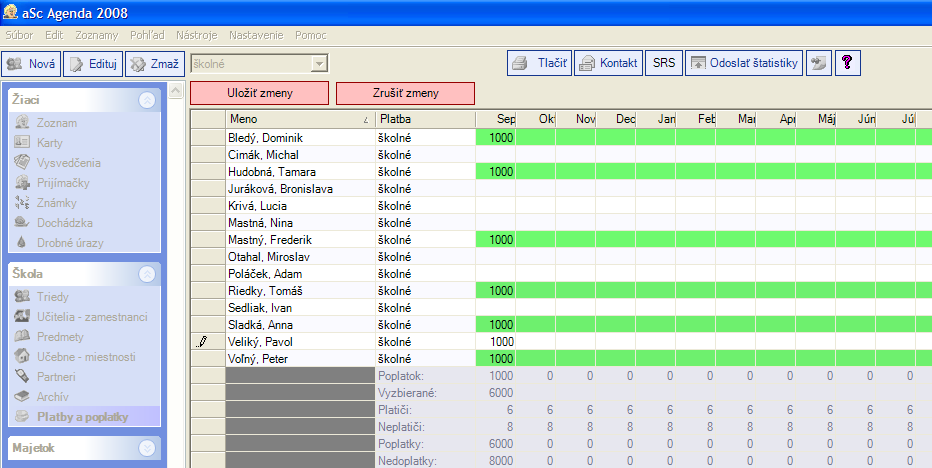The width and height of the screenshot is (932, 468).
Task: Select the Mastná, Nina row name
Action: (260, 223)
